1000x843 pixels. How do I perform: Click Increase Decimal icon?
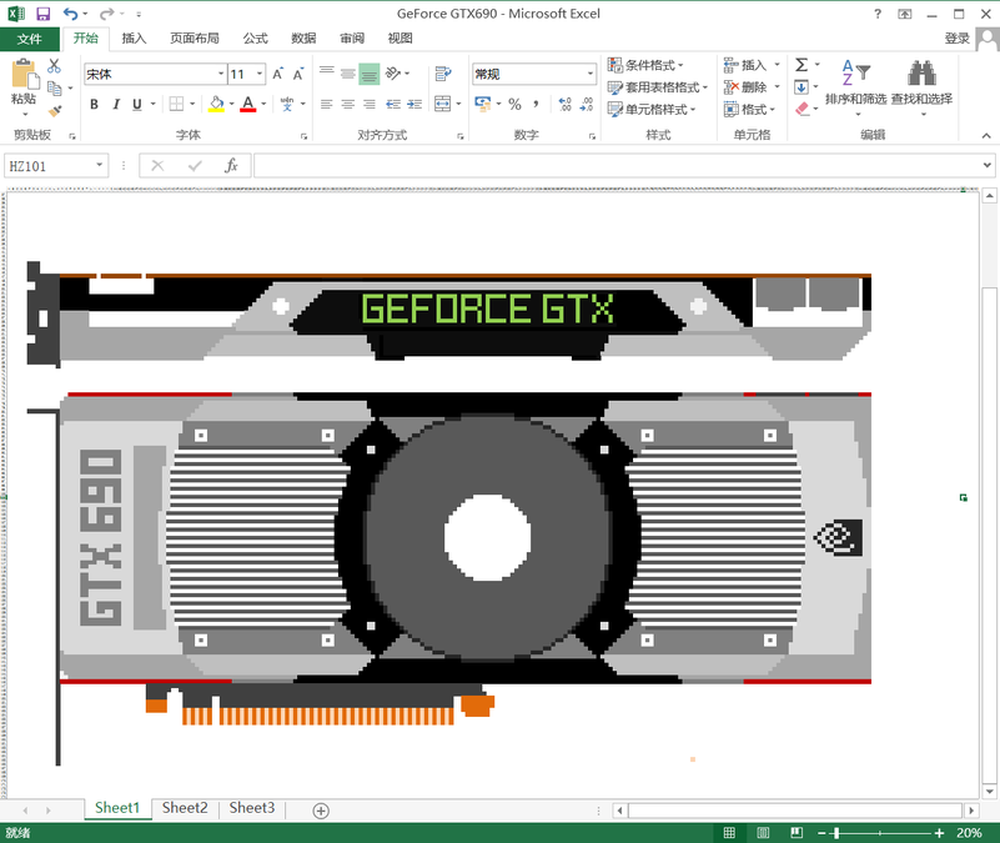565,104
